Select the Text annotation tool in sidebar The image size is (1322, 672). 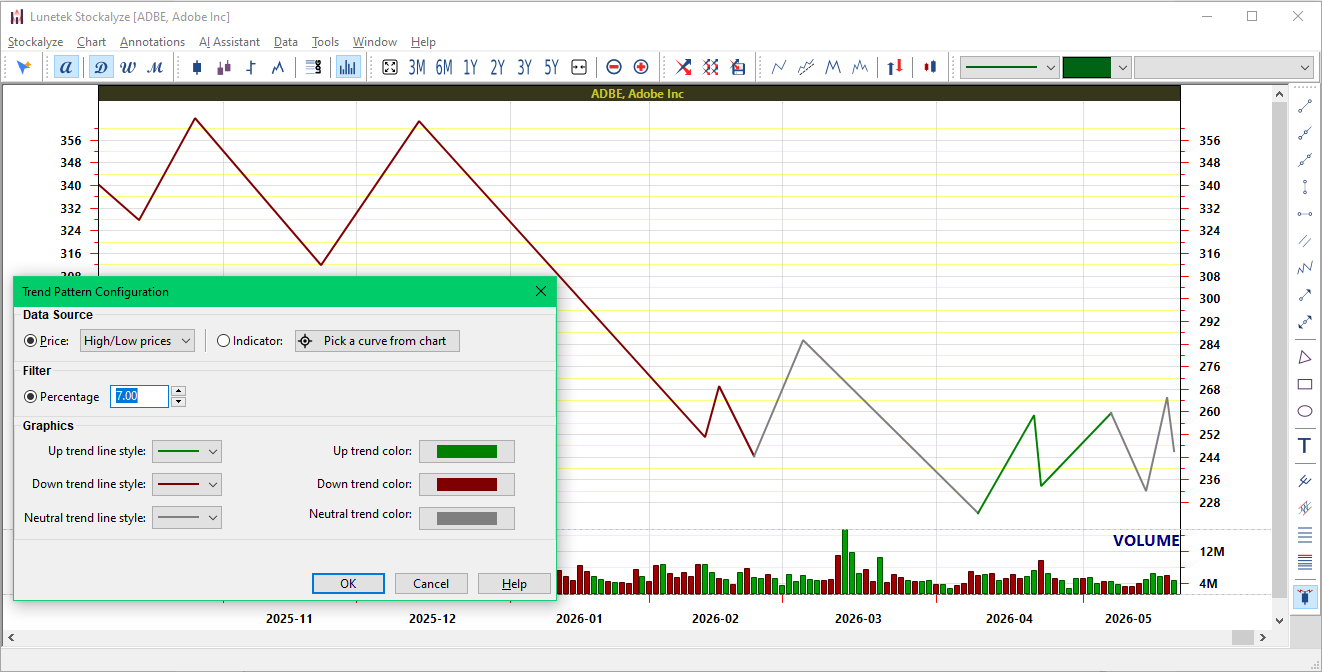coord(1304,446)
